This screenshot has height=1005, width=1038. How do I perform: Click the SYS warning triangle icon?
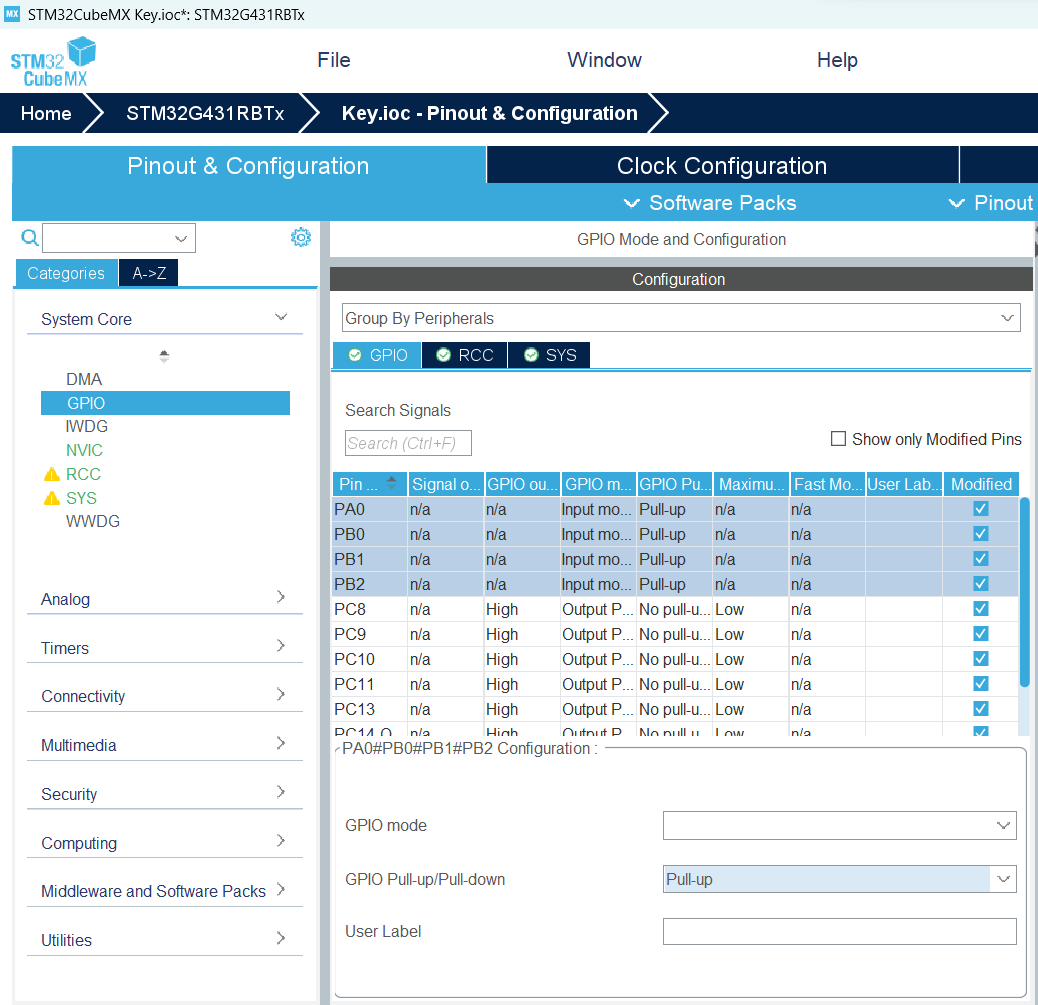click(52, 498)
